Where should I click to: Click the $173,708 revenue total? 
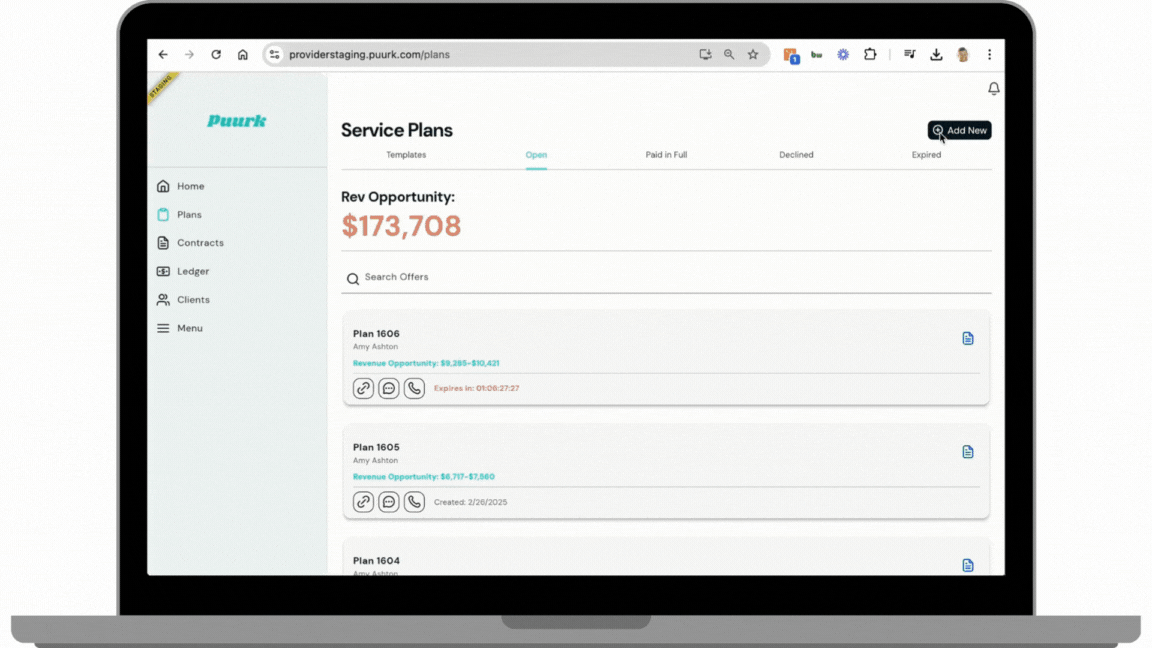point(401,226)
